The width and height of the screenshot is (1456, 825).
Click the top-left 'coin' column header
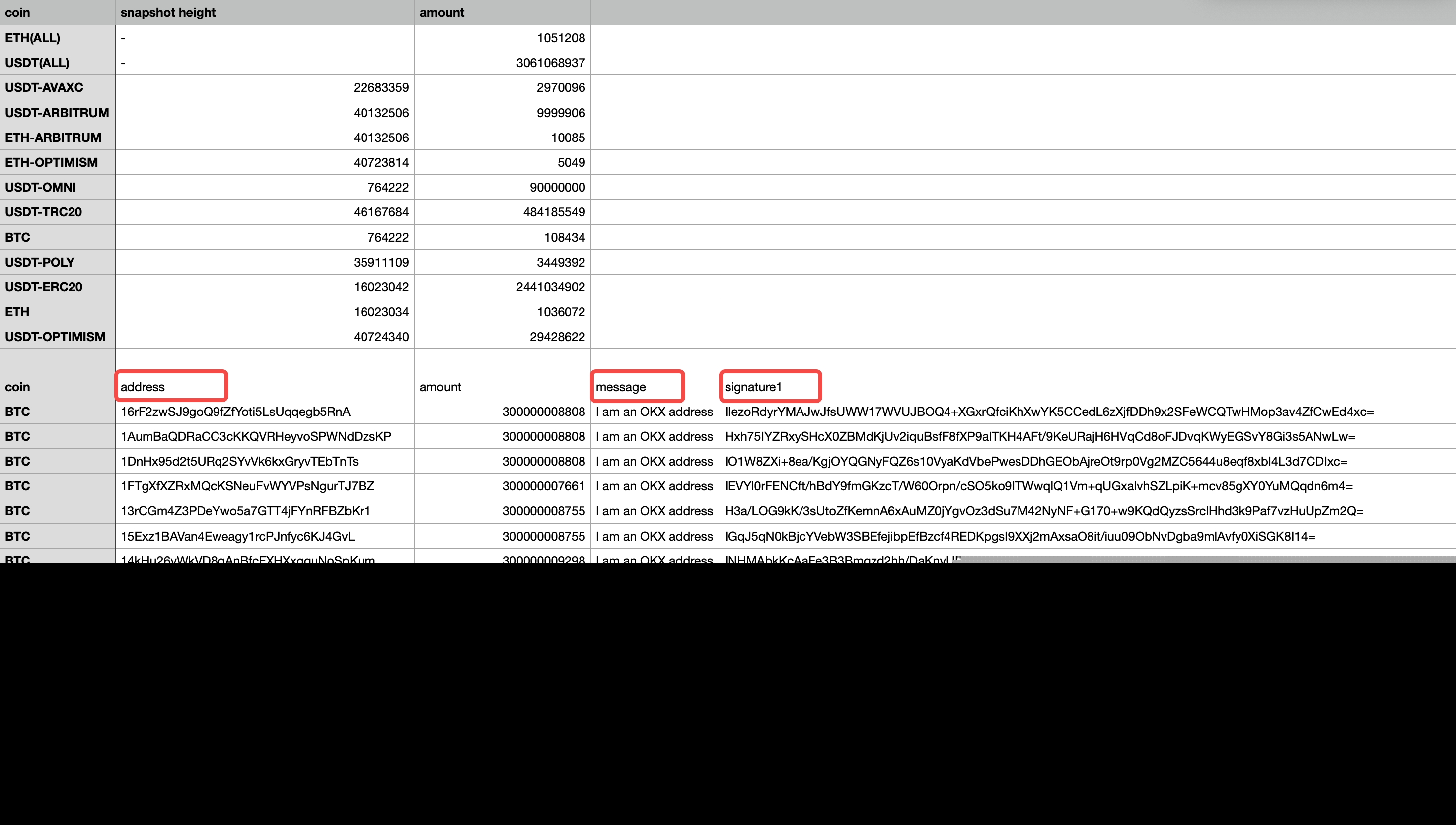[17, 12]
